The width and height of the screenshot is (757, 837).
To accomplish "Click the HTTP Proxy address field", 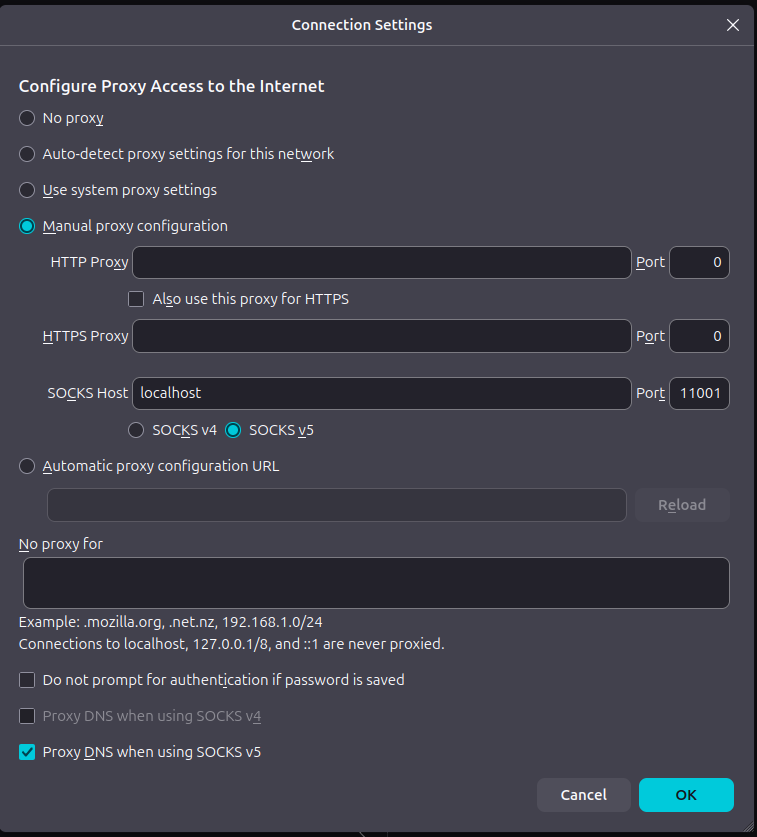I will pyautogui.click(x=381, y=263).
